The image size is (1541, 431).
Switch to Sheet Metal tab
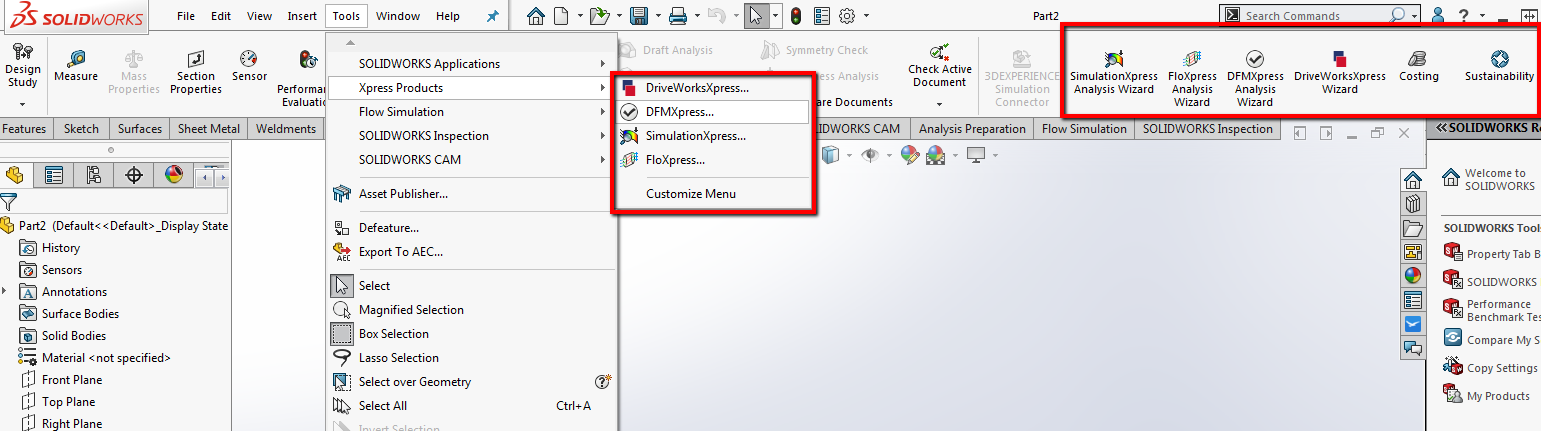(x=208, y=128)
